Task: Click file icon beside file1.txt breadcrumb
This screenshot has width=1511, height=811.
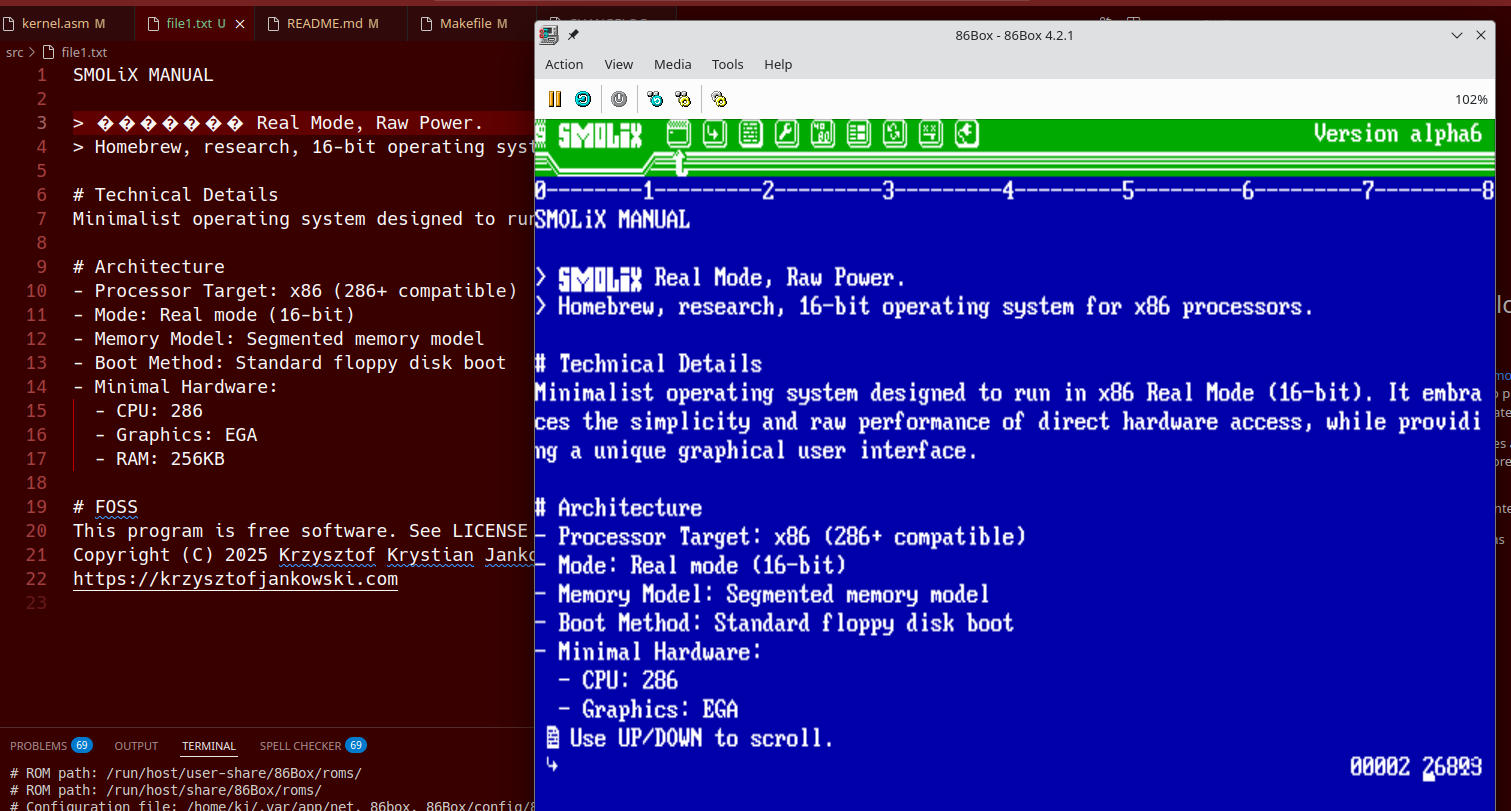Action: tap(48, 52)
